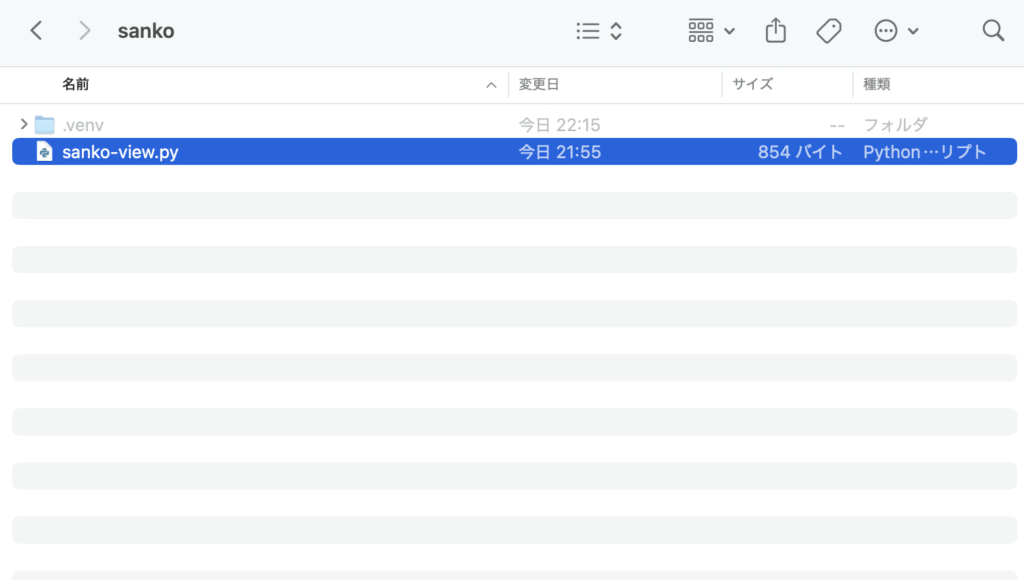Click the sanko-view.py Python file icon
This screenshot has height=580, width=1024.
pos(44,152)
